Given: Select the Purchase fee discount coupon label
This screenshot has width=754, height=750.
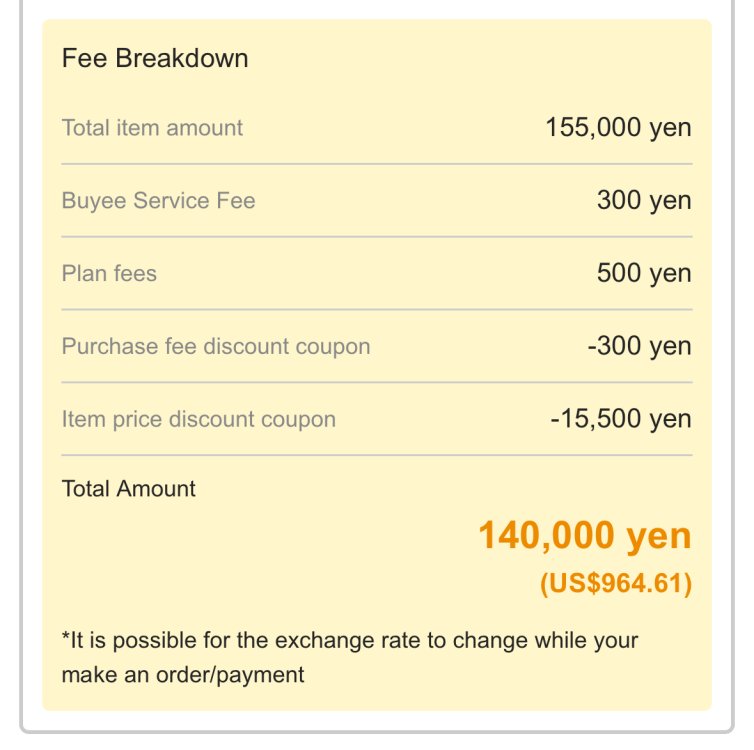Looking at the screenshot, I should click(x=216, y=347).
